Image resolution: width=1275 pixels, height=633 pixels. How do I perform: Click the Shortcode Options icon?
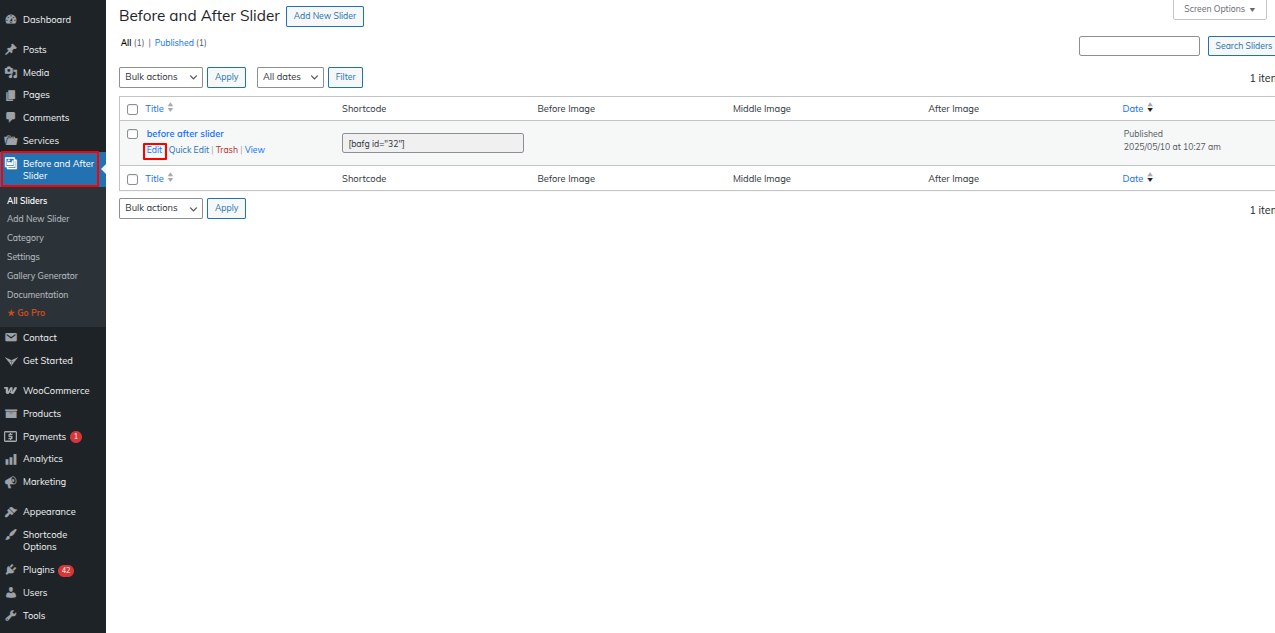coord(11,535)
